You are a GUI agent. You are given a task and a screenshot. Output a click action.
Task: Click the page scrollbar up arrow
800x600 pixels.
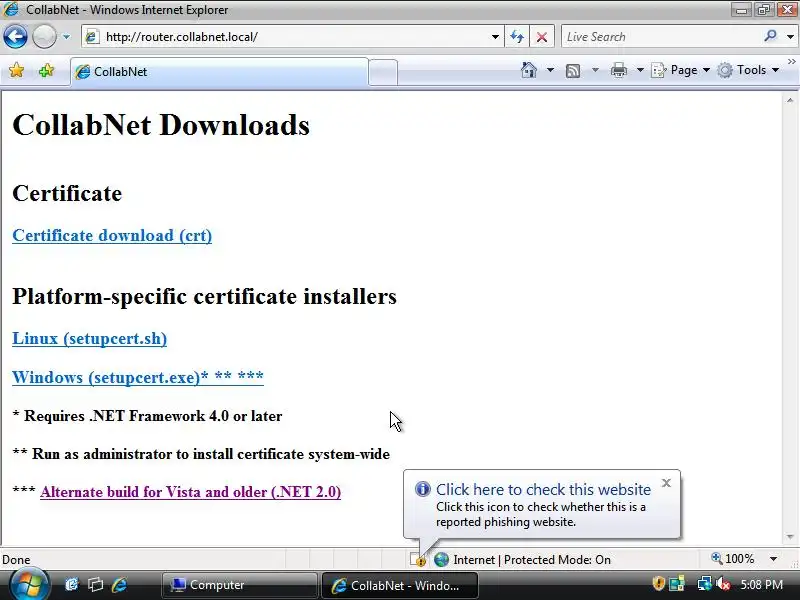[x=790, y=100]
